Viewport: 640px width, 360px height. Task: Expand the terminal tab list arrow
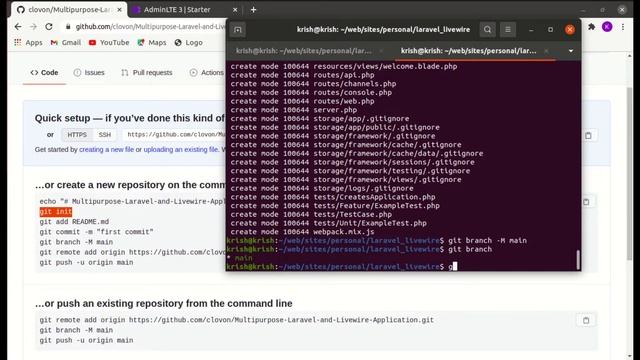tap(571, 51)
